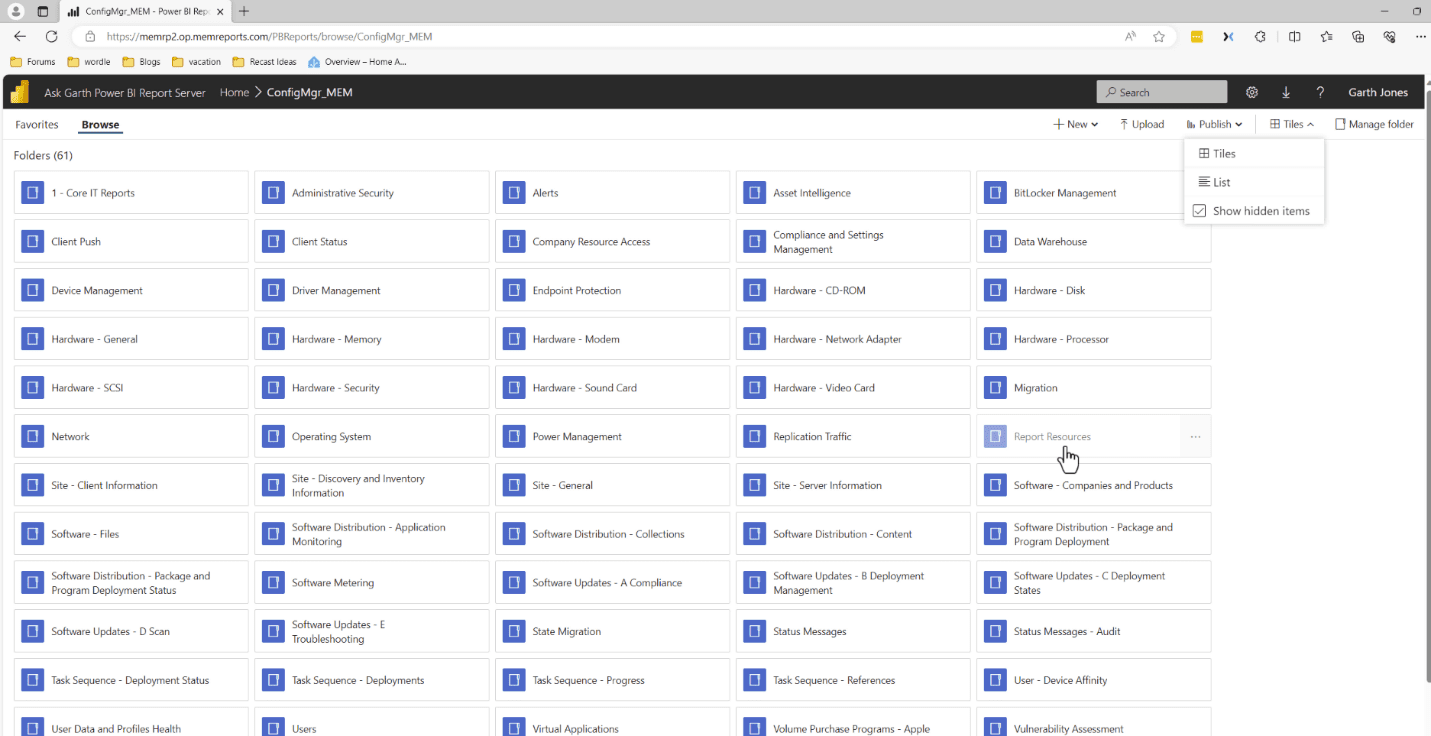Click the browser refresh icon

pyautogui.click(x=51, y=36)
